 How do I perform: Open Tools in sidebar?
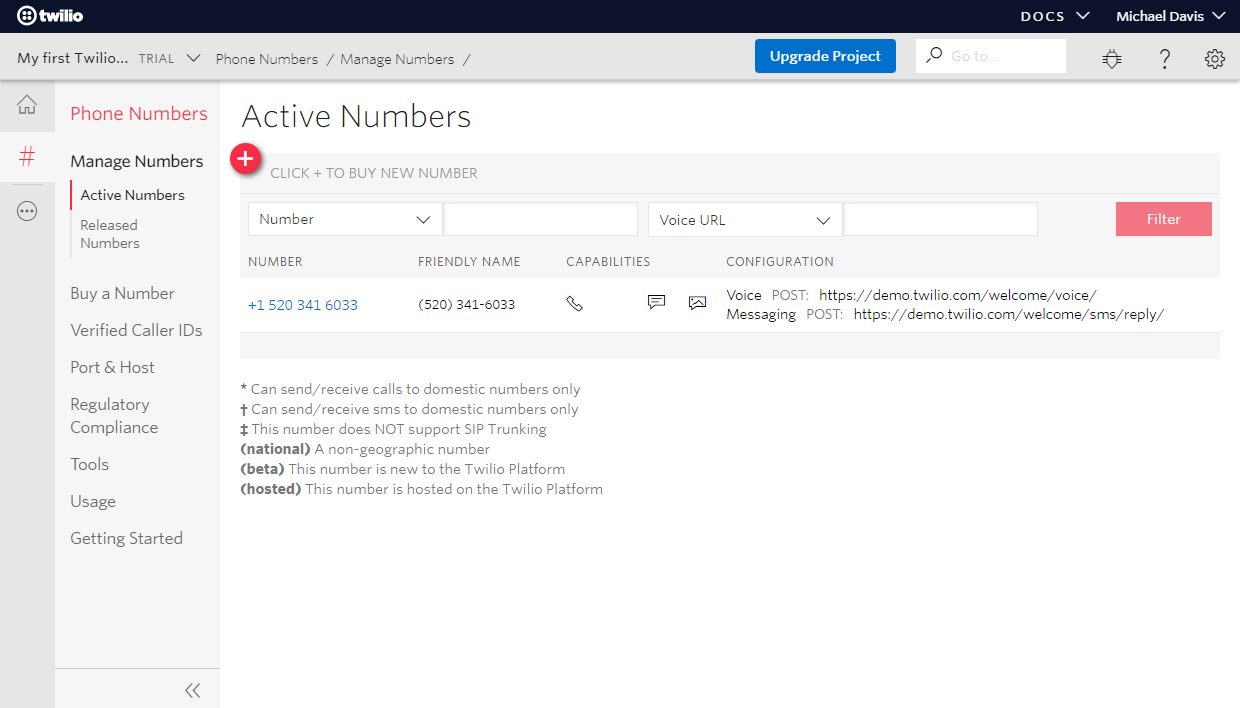[89, 464]
